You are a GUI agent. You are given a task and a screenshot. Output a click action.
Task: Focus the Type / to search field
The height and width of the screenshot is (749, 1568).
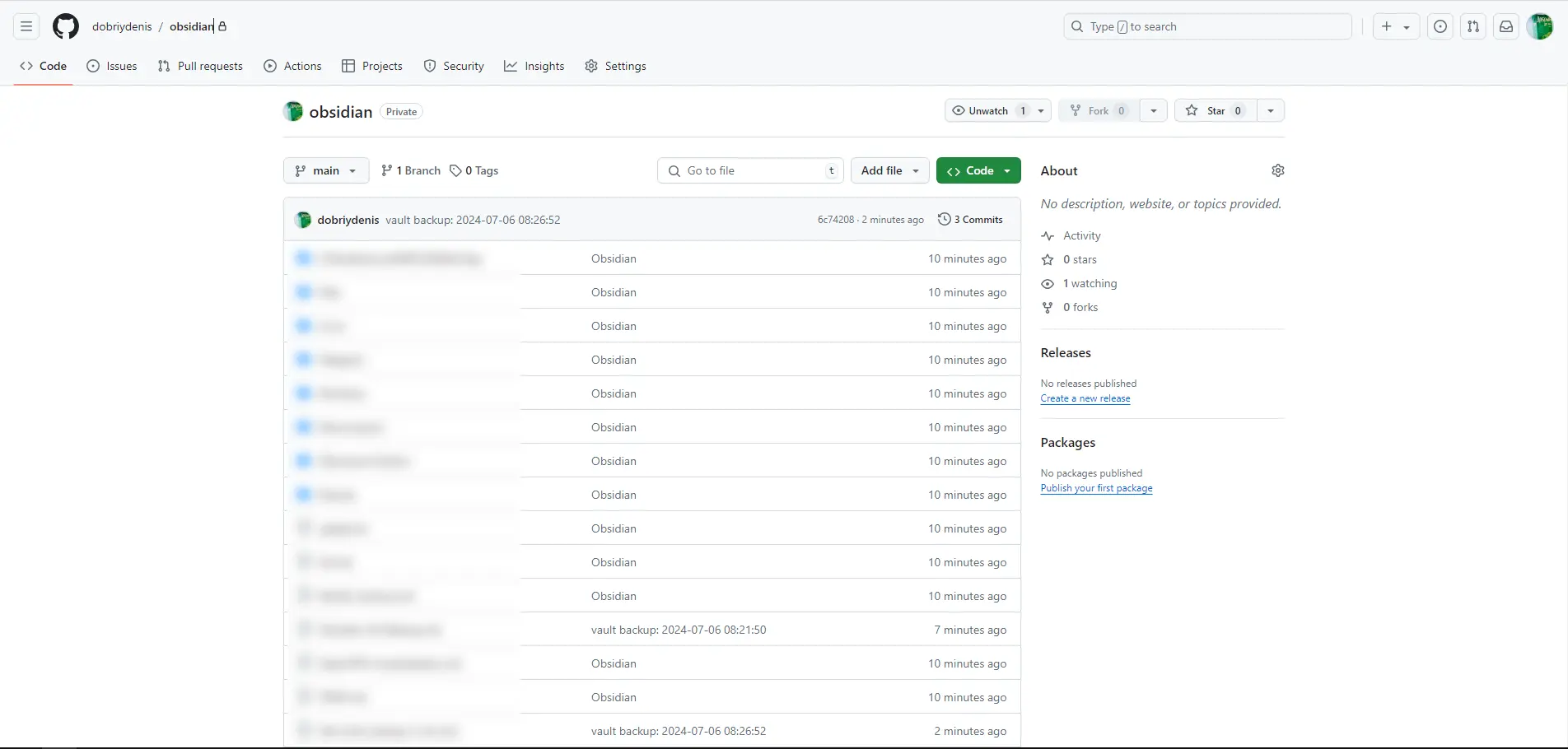pyautogui.click(x=1207, y=26)
